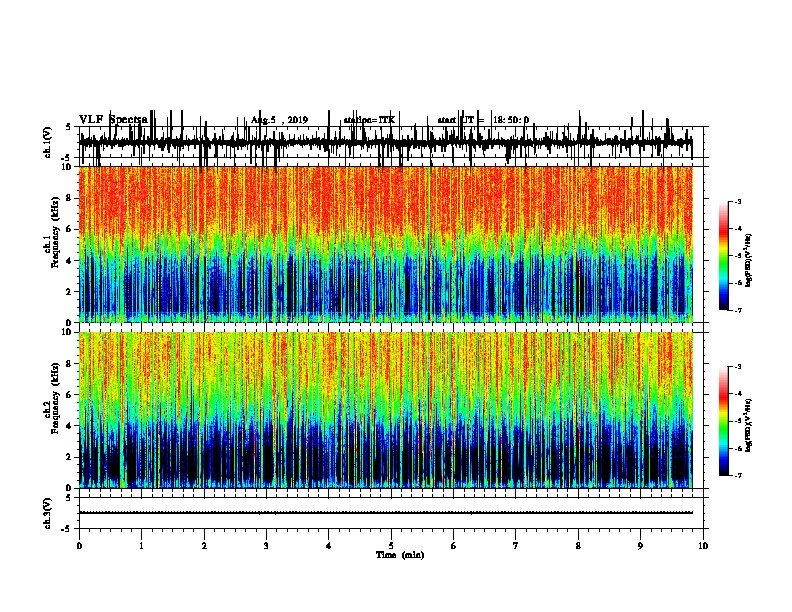Screen dimensions: 792x612
Task: Click the "2" kHz tick of ch.2 spectrogram
Action: point(70,457)
